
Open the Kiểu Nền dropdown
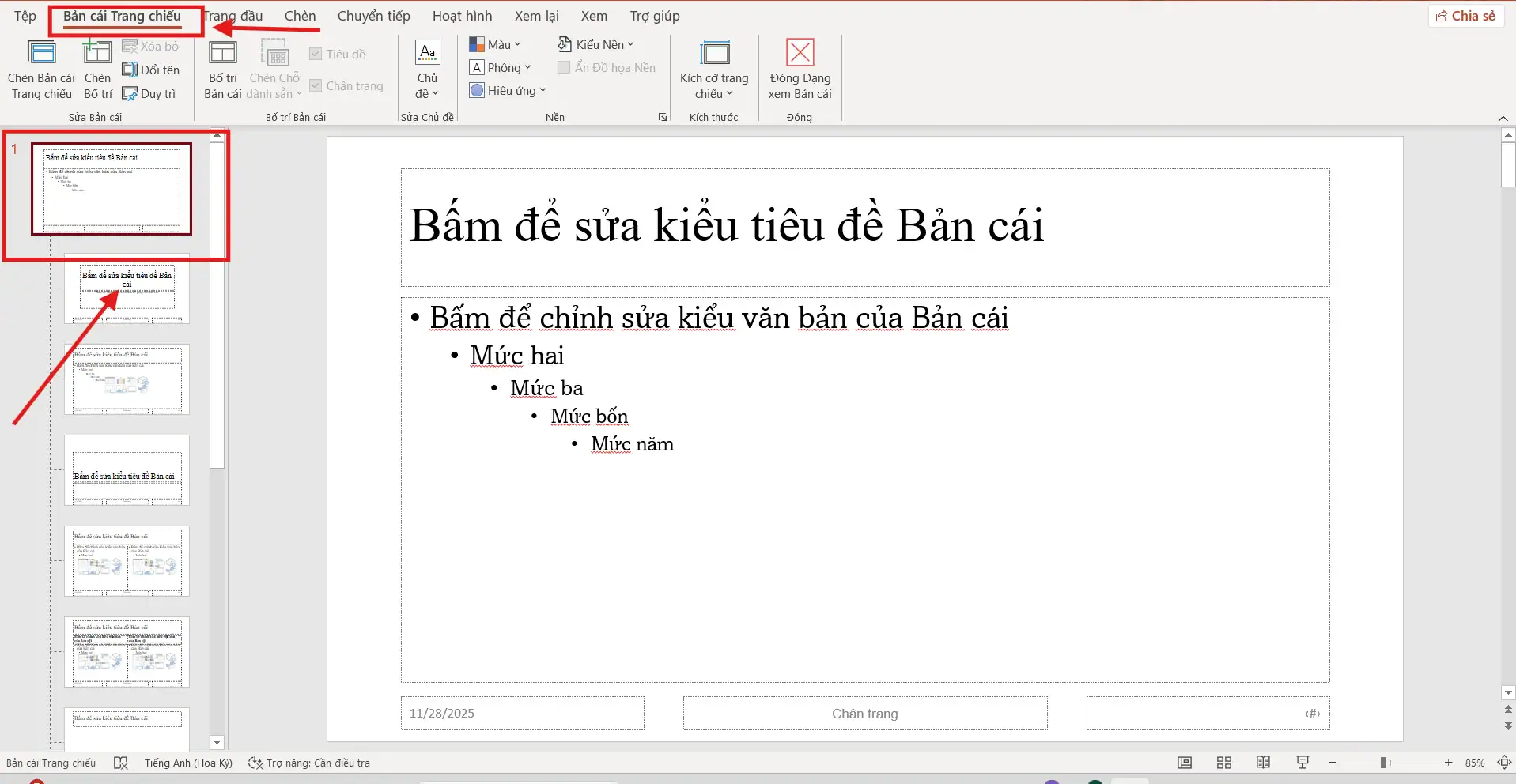click(595, 44)
